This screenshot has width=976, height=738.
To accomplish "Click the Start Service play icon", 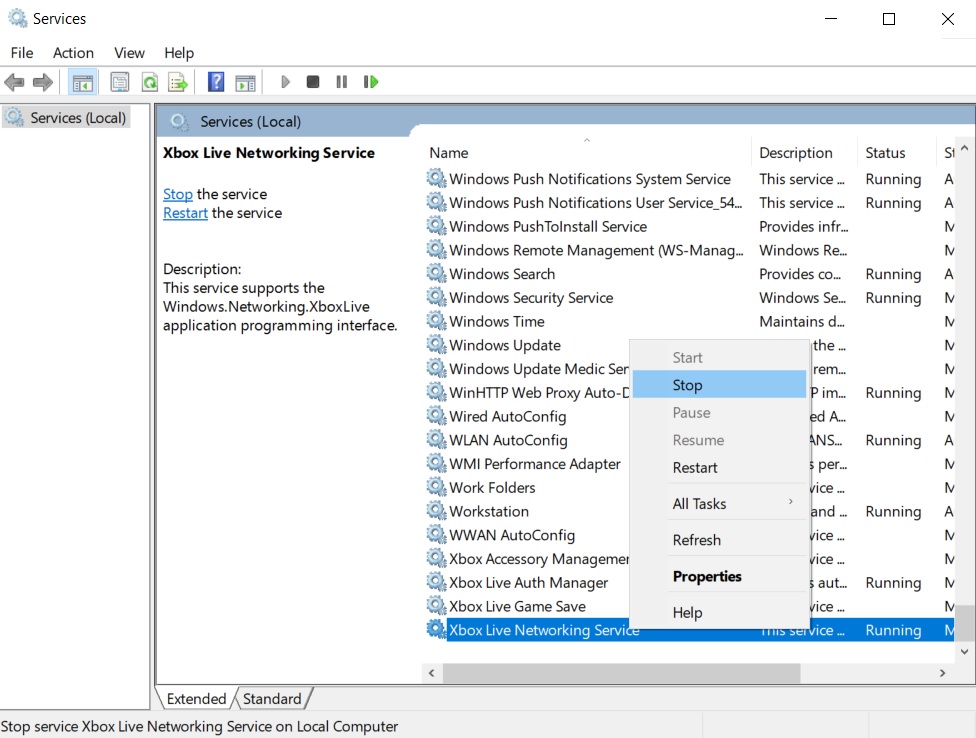I will pos(285,82).
